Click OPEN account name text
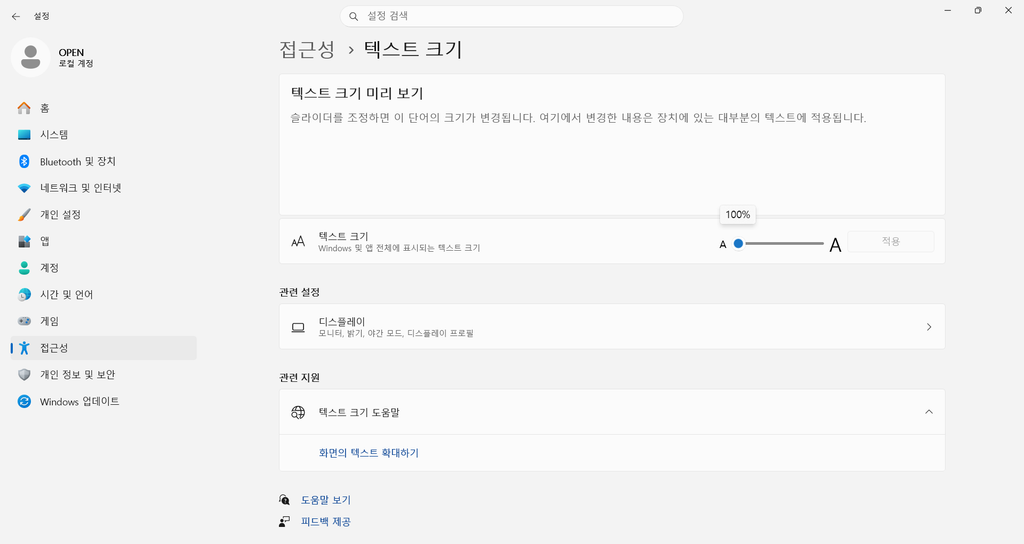This screenshot has width=1024, height=544. point(71,52)
